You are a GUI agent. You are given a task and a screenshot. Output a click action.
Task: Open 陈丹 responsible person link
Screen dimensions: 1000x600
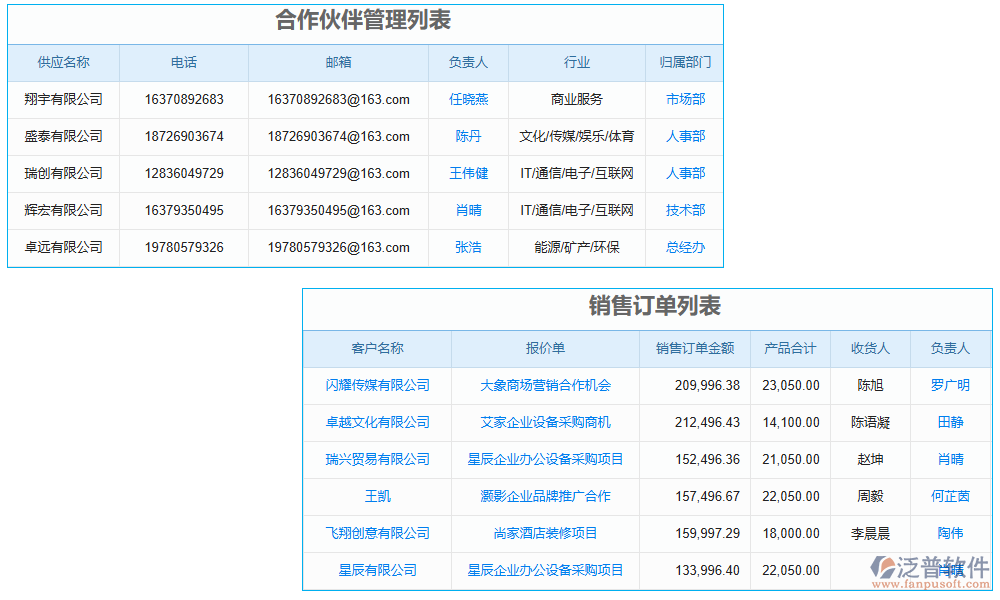468,136
